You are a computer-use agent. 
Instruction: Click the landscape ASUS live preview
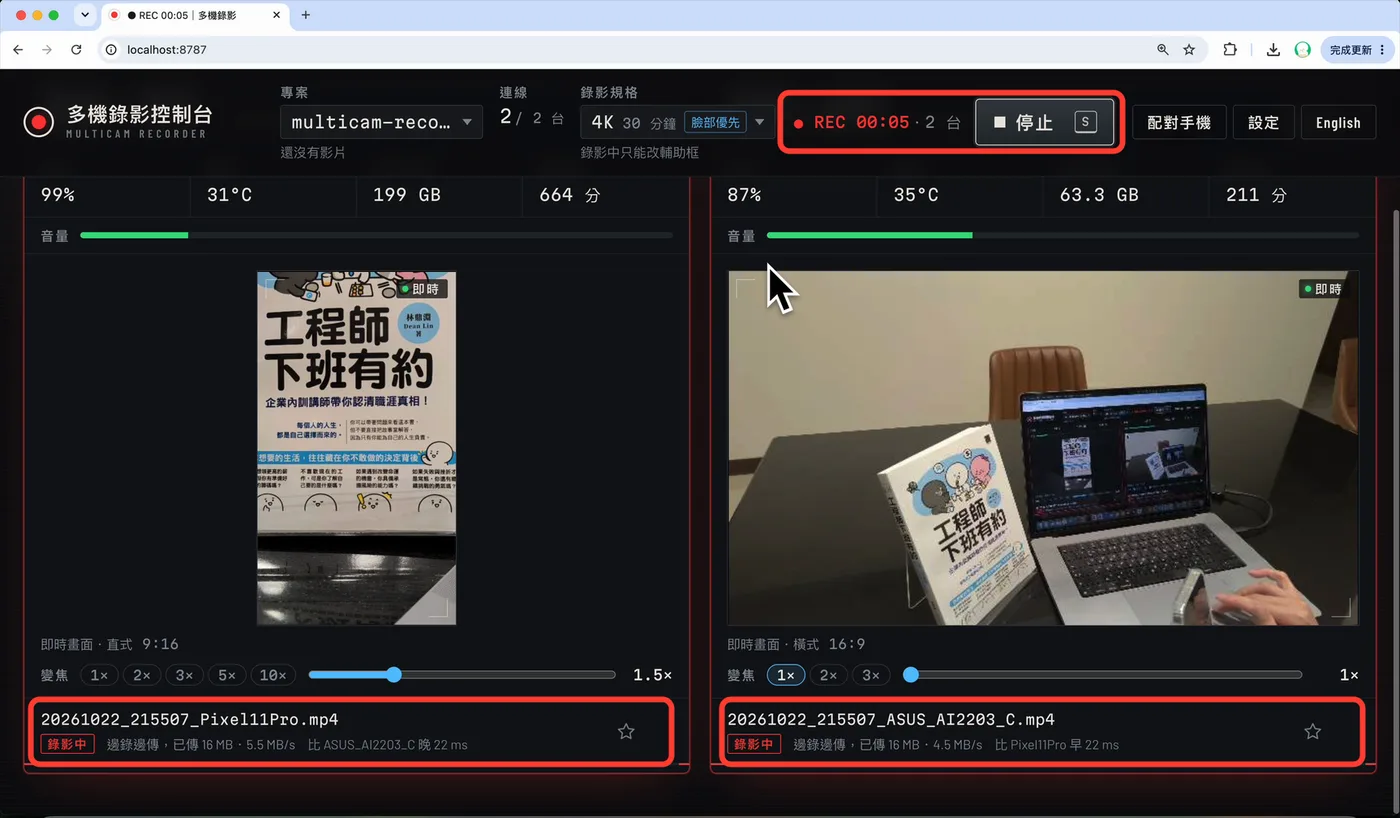(1044, 448)
